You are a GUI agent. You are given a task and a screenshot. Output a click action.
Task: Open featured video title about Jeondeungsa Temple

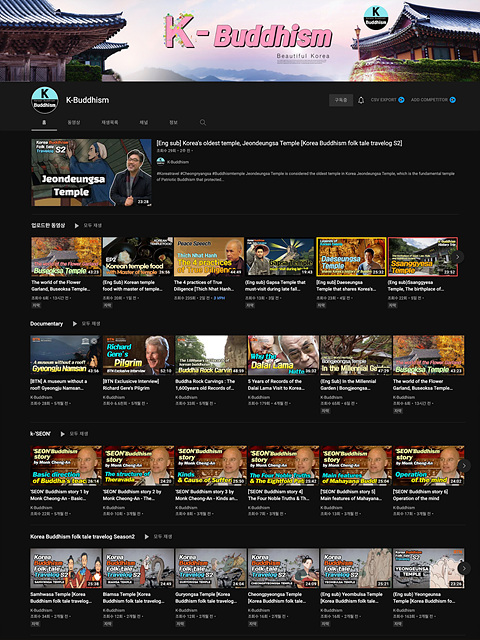coord(279,143)
